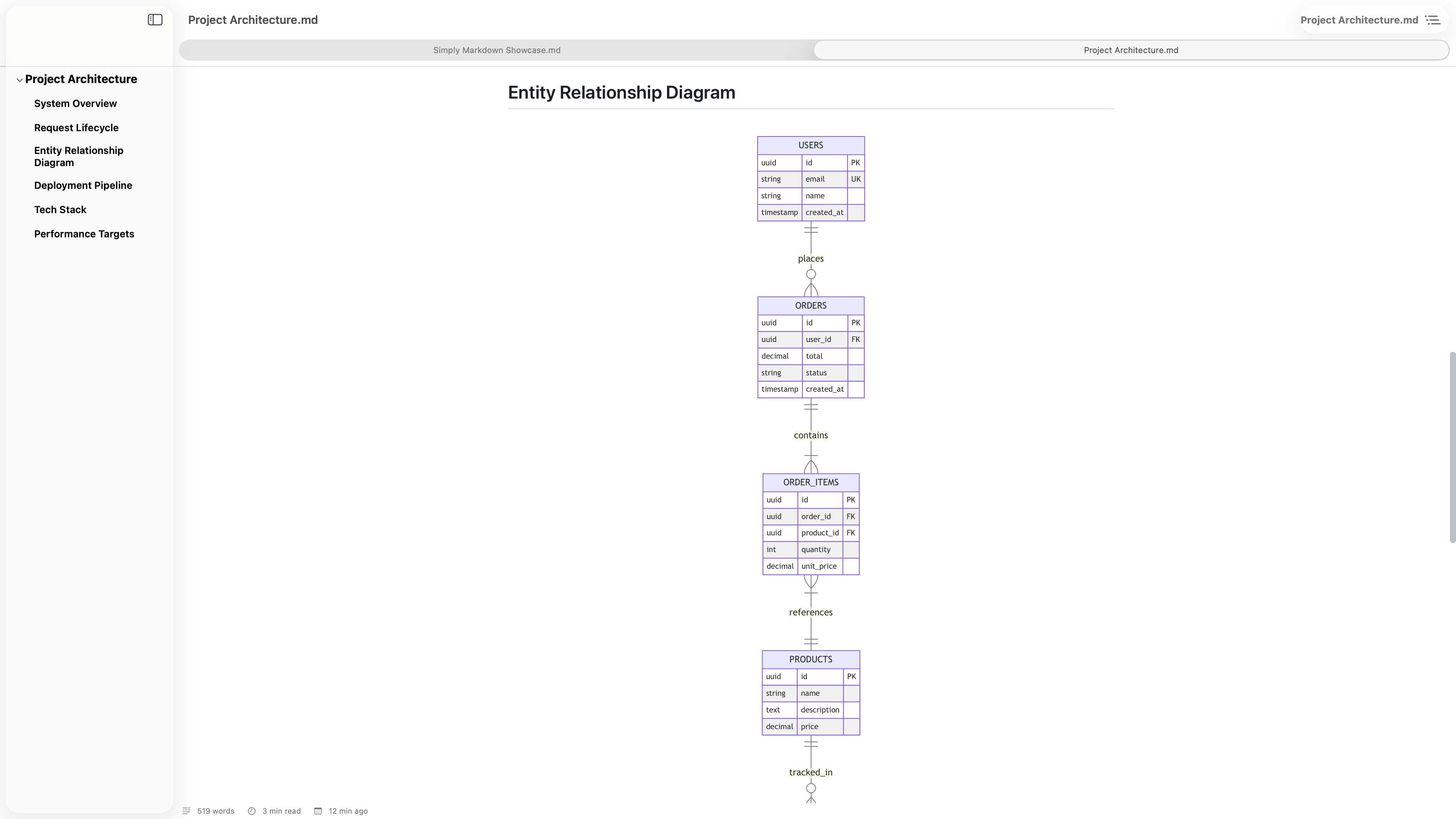Click the word count icon in status bar
Viewport: 1456px width, 819px height.
point(187,811)
